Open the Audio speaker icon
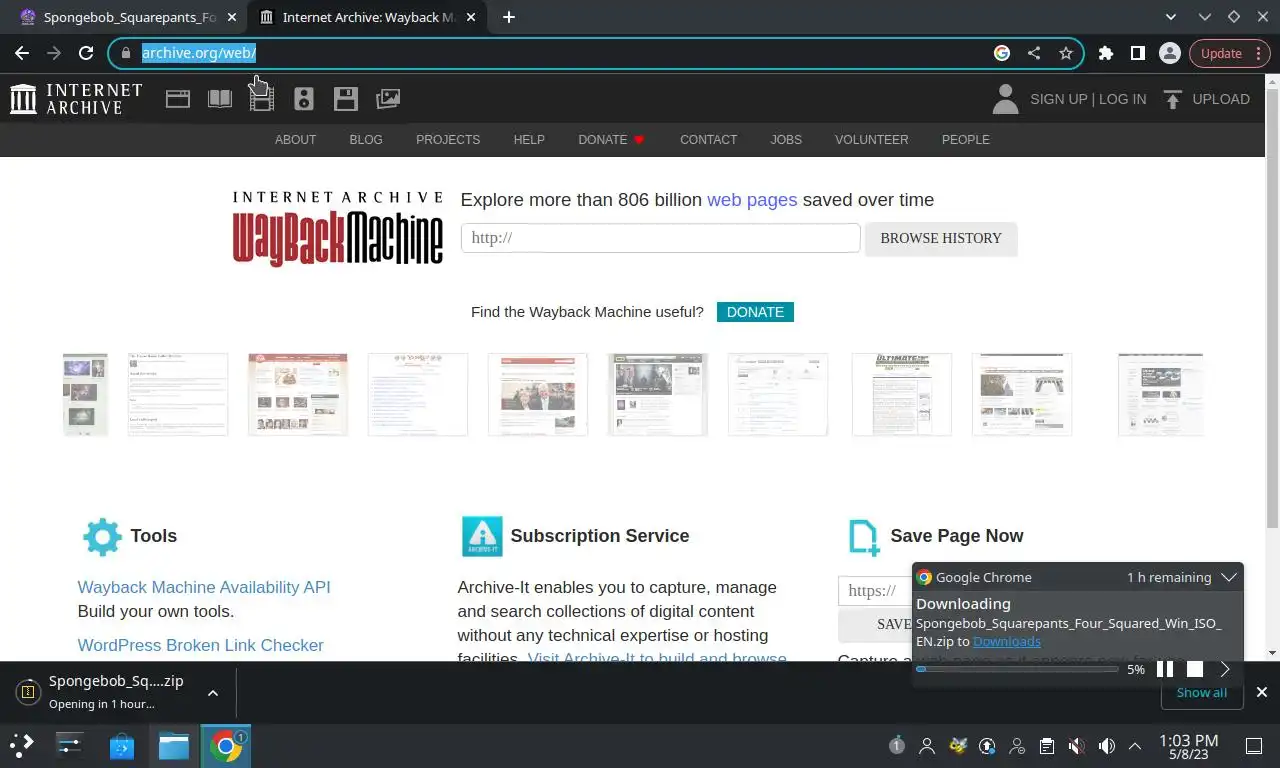Screen dimensions: 1280x768 (304, 98)
